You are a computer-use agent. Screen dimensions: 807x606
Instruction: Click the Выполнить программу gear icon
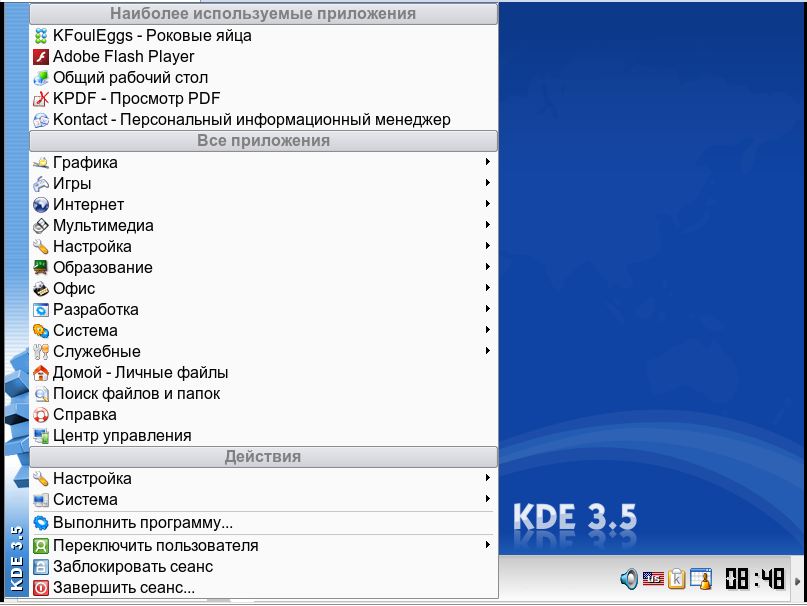point(41,523)
